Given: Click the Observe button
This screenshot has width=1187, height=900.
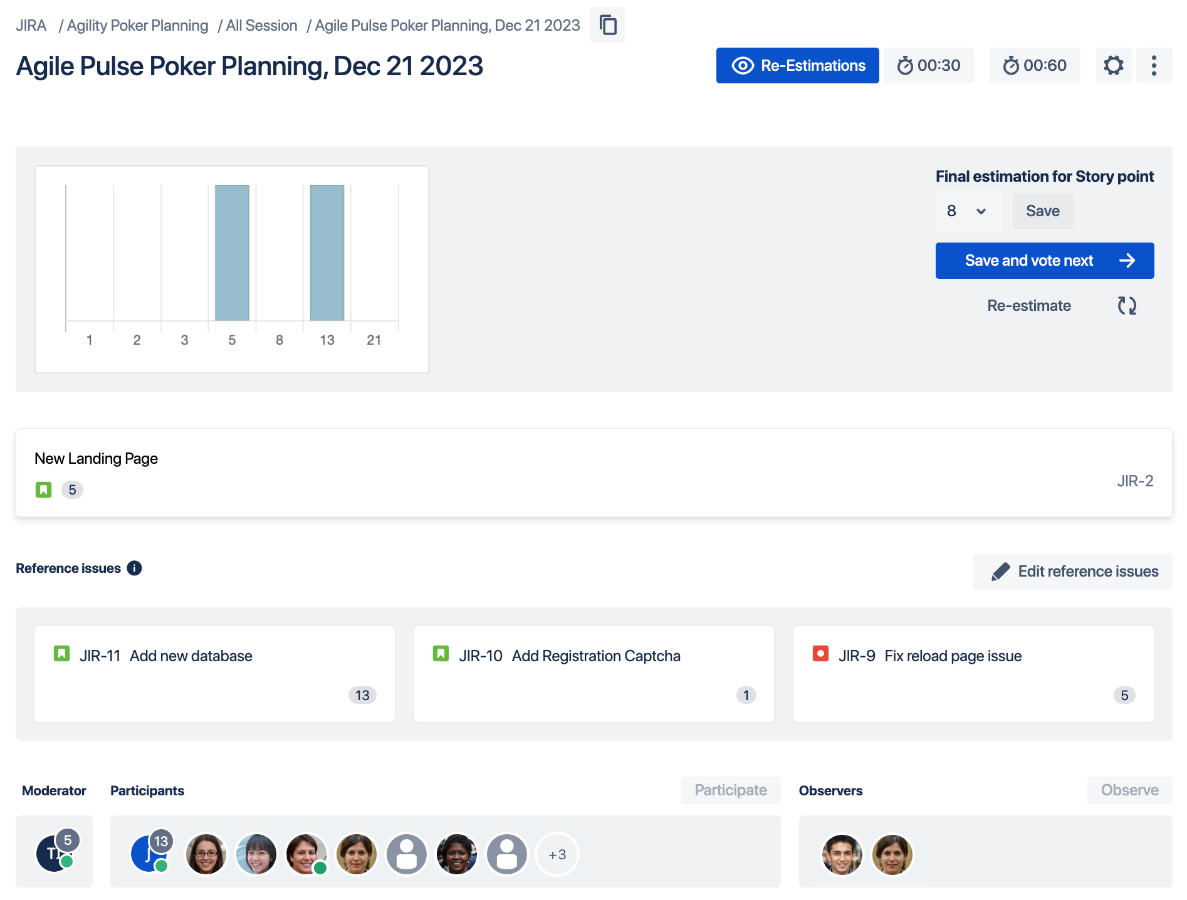Looking at the screenshot, I should [1129, 790].
